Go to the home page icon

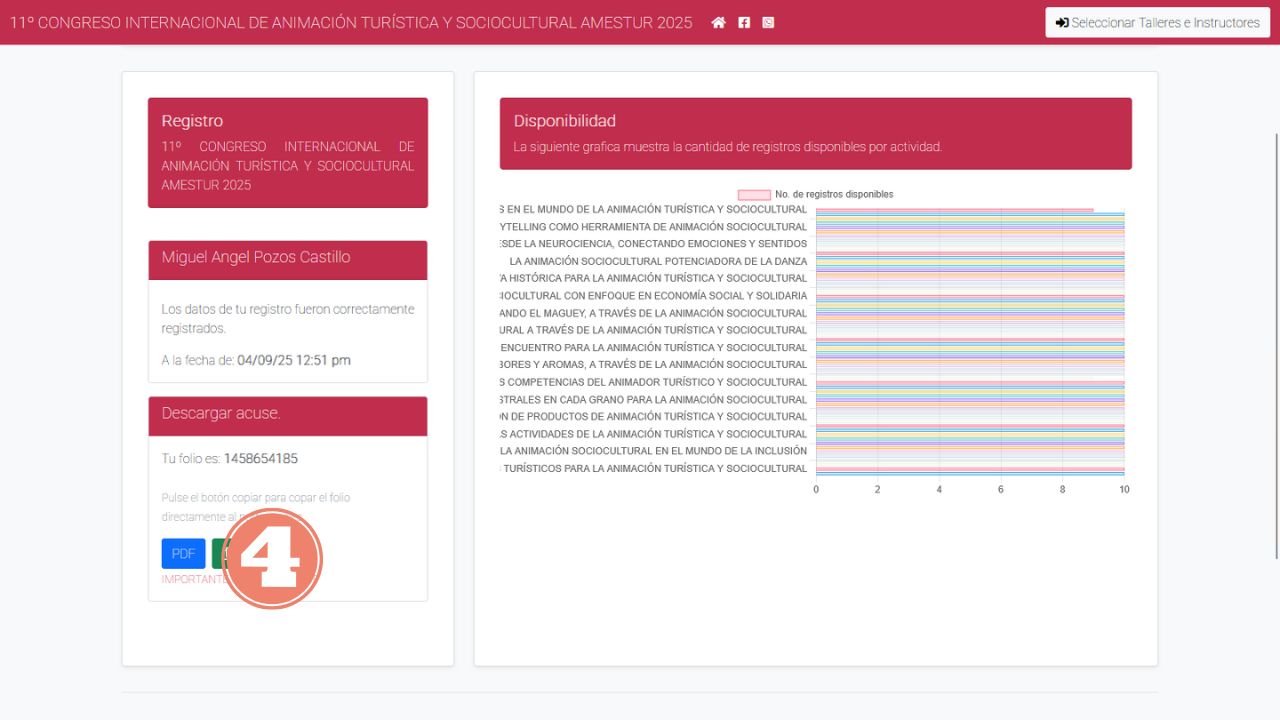tap(718, 23)
